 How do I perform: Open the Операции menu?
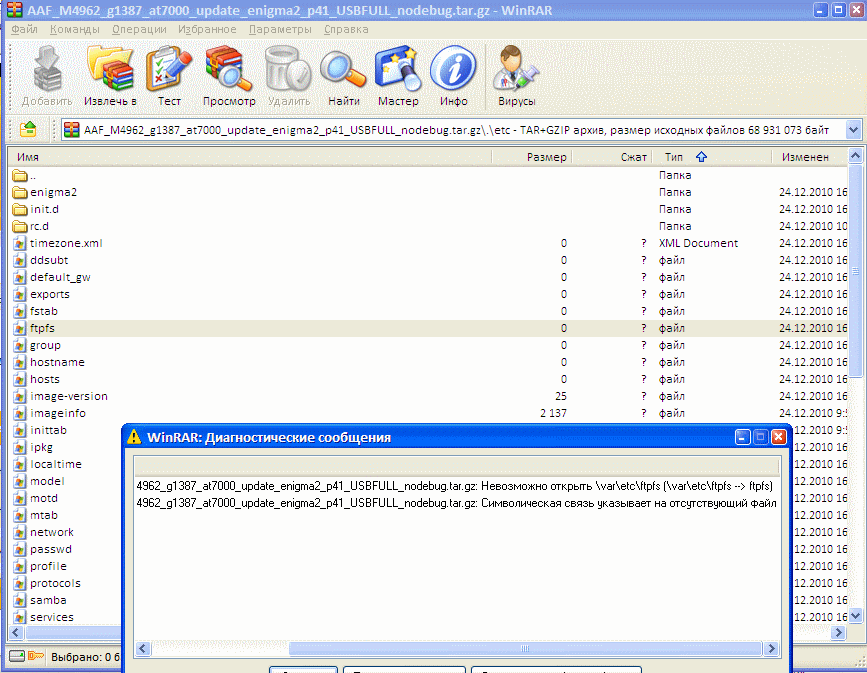(139, 29)
